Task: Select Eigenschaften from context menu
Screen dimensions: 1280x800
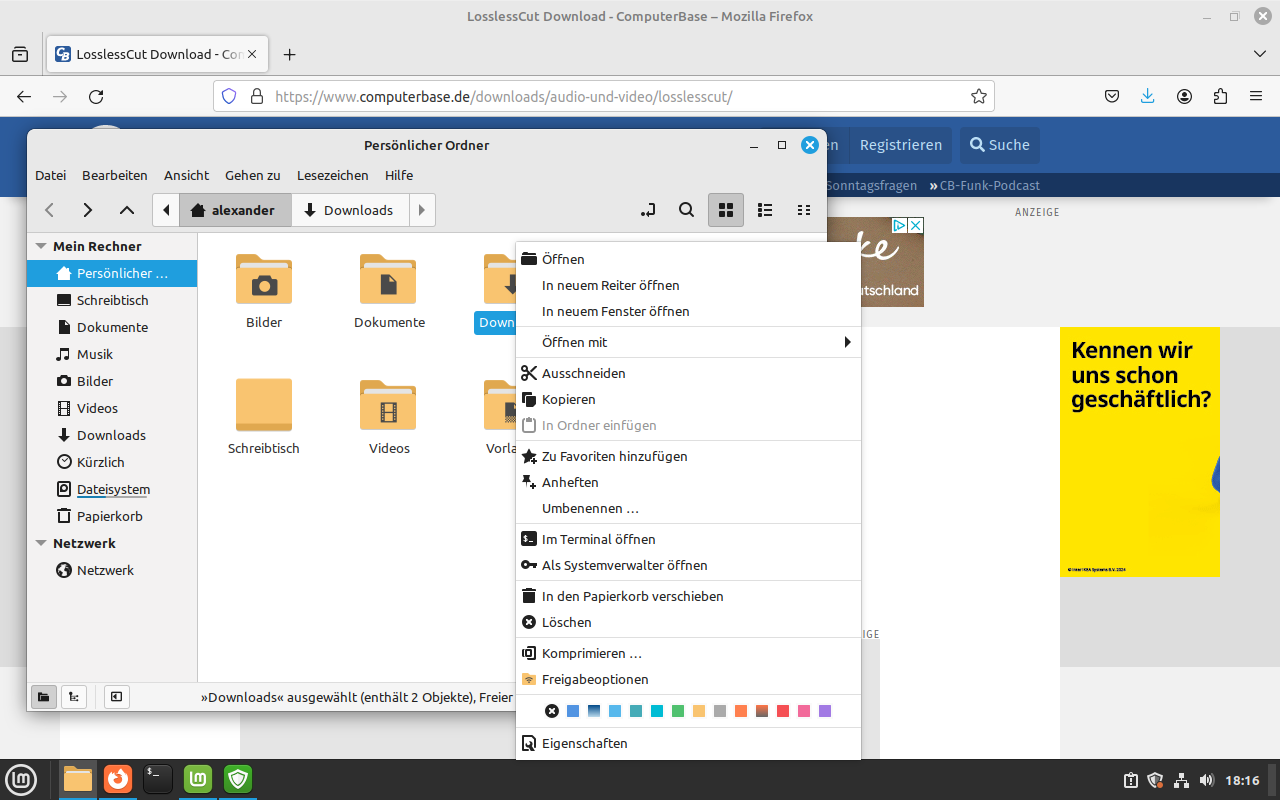Action: click(x=688, y=743)
